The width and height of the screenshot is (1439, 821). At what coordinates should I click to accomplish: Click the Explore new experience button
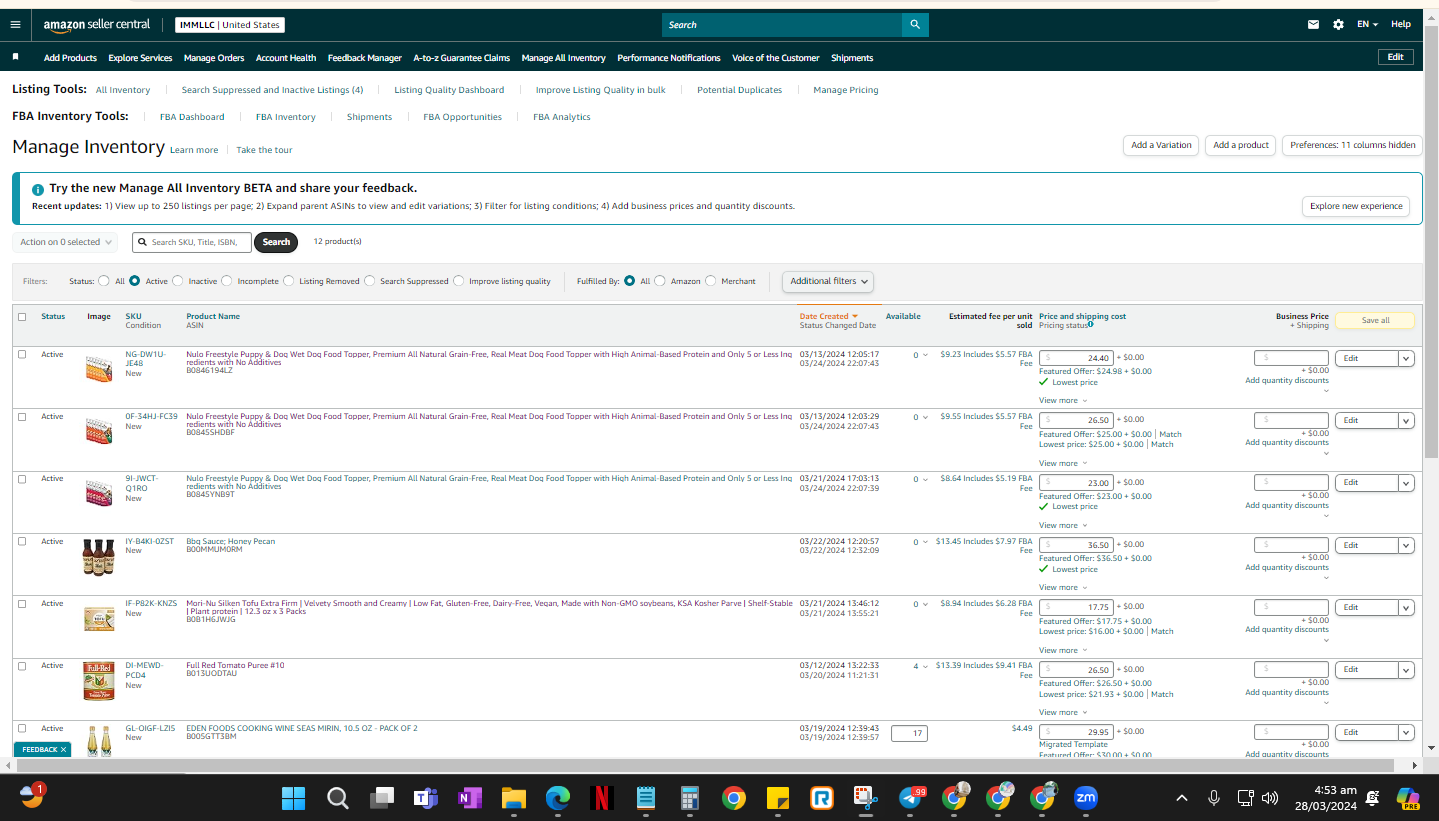tap(1356, 206)
